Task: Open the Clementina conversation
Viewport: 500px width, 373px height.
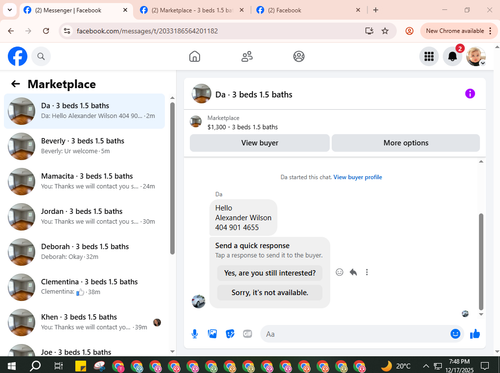Action: coord(84,287)
